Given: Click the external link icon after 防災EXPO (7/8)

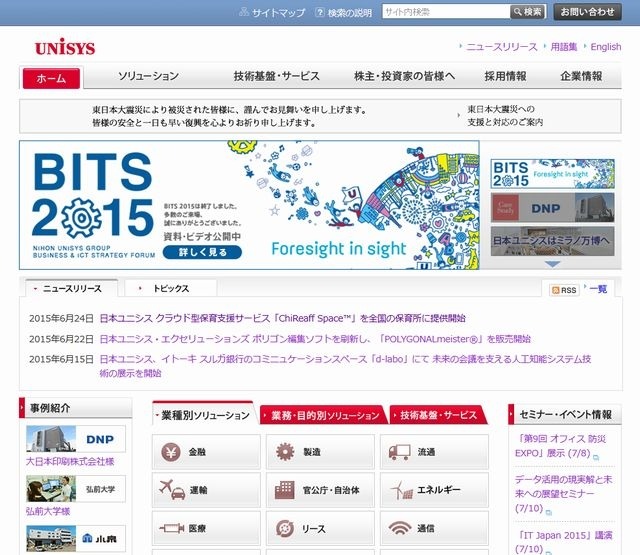Looking at the screenshot, I should click(x=596, y=457).
